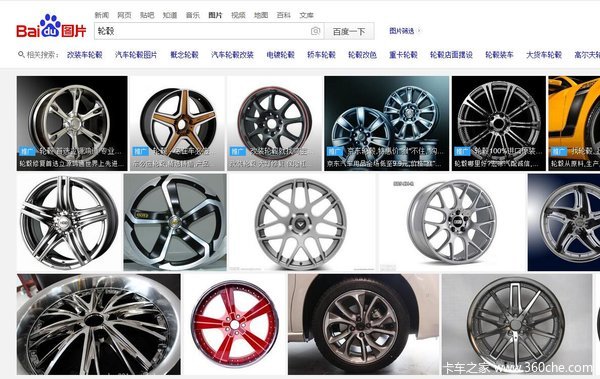Open the large chrome polished-lip wheel thumbnail
The width and height of the screenshot is (600, 379).
pos(99,324)
